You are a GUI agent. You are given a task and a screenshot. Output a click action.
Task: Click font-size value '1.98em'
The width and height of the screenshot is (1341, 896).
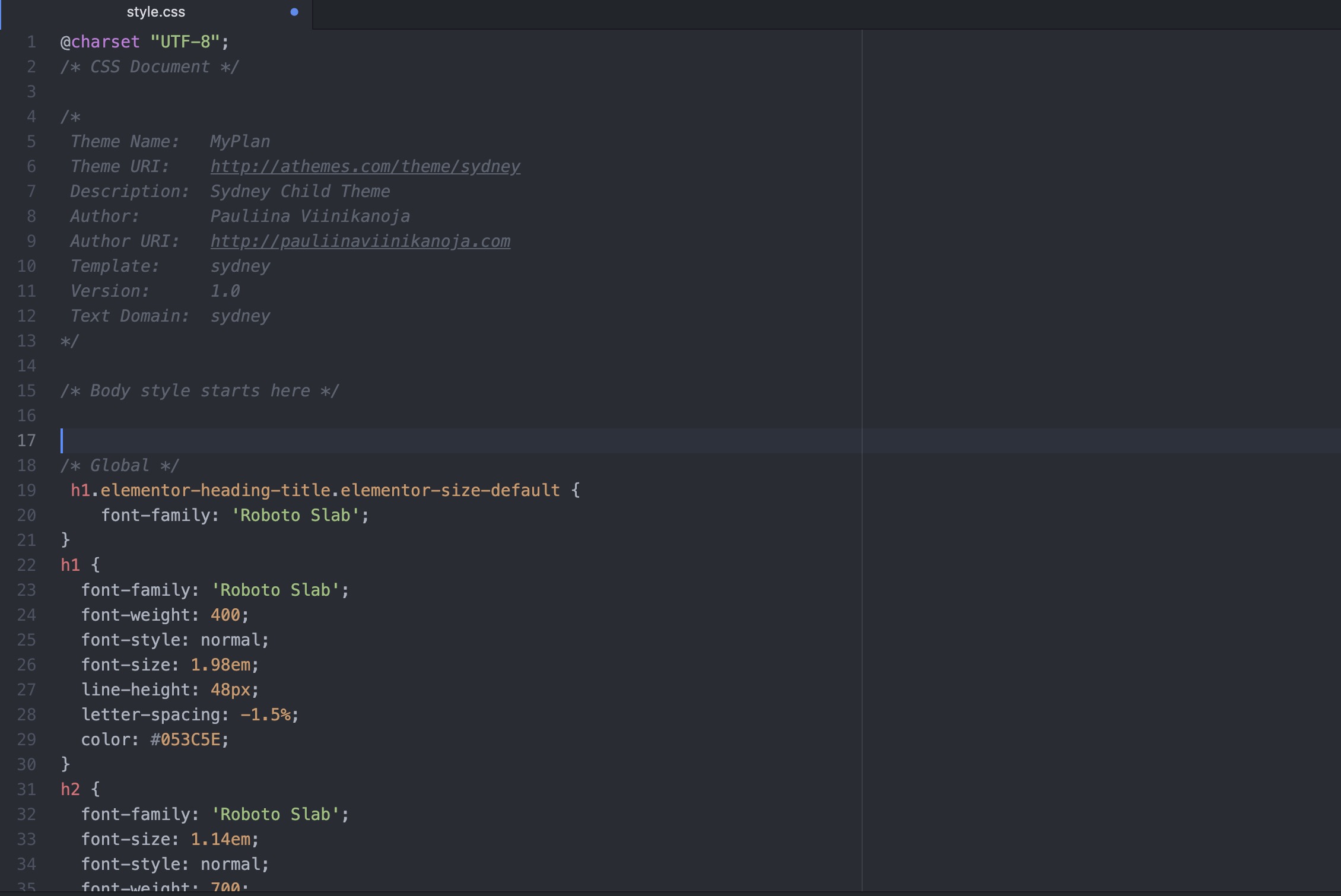[x=220, y=665]
